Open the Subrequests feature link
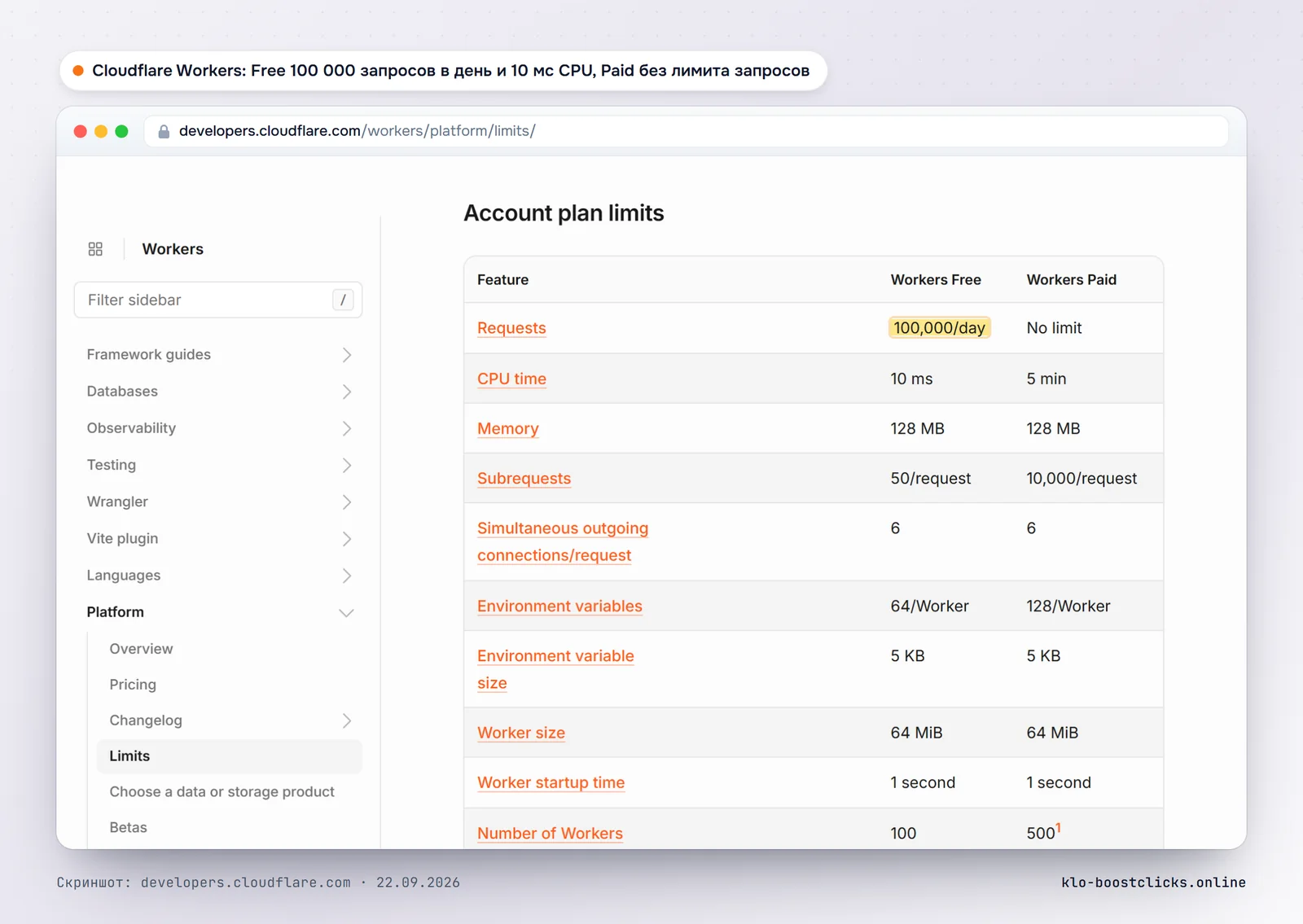The image size is (1303, 924). (x=524, y=479)
